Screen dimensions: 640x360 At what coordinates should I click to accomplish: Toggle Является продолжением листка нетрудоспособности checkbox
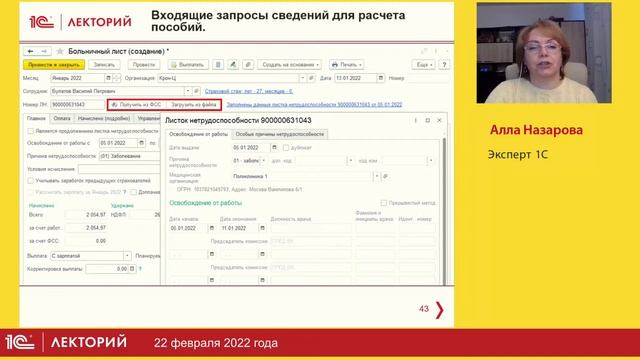tap(31, 131)
